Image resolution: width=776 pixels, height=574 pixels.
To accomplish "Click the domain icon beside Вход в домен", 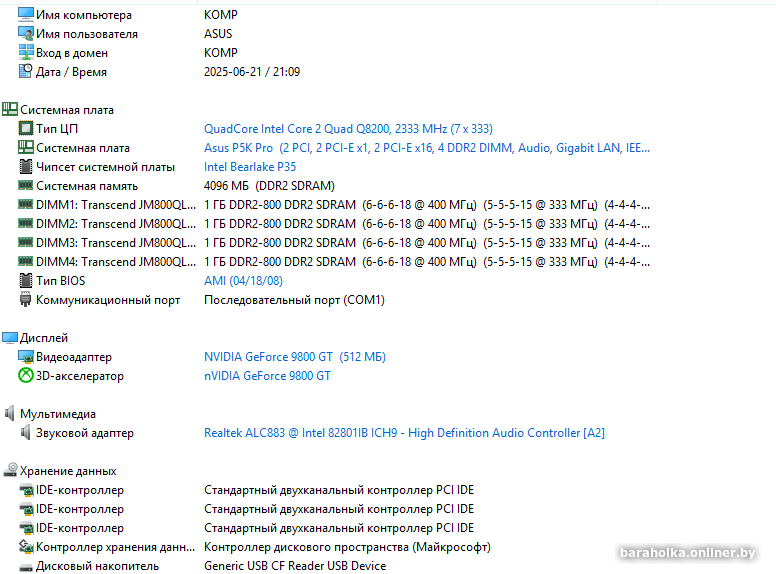I will point(26,52).
